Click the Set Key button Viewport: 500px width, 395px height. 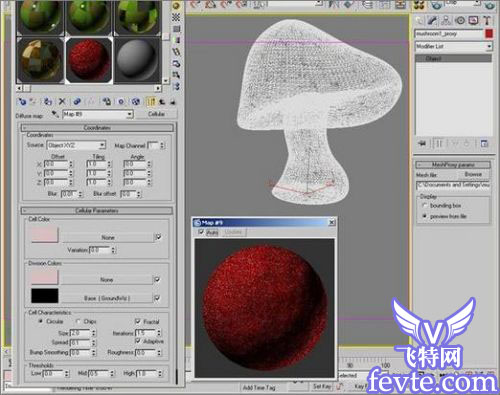click(322, 386)
